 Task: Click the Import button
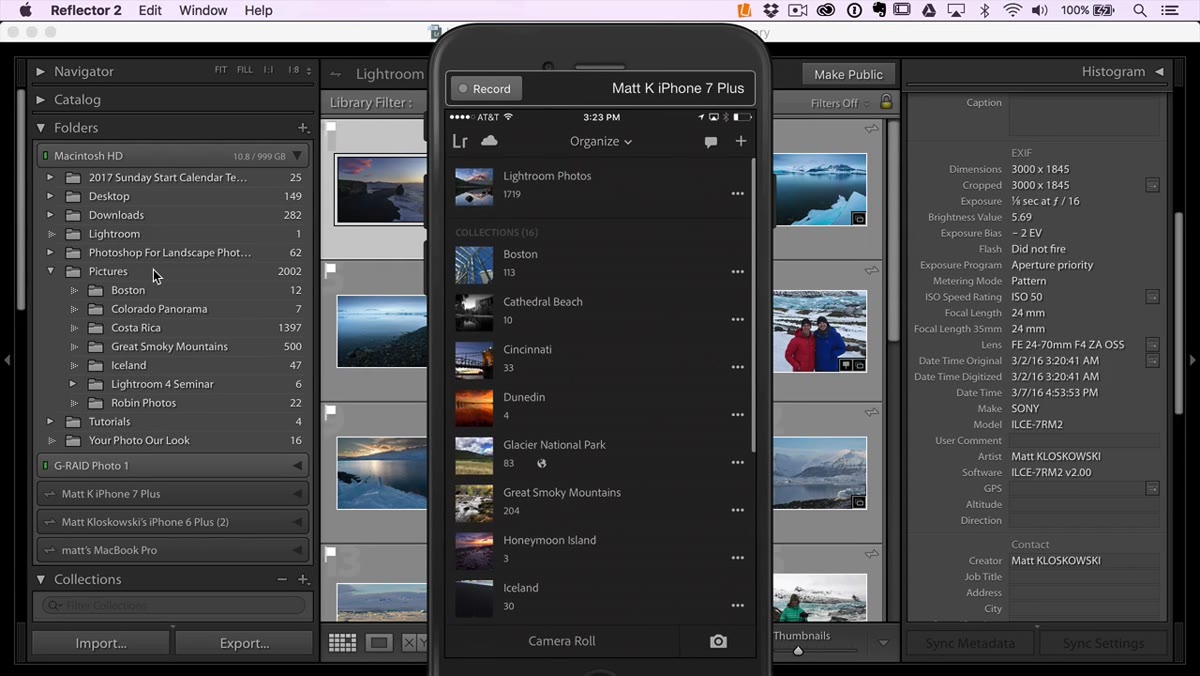(101, 643)
